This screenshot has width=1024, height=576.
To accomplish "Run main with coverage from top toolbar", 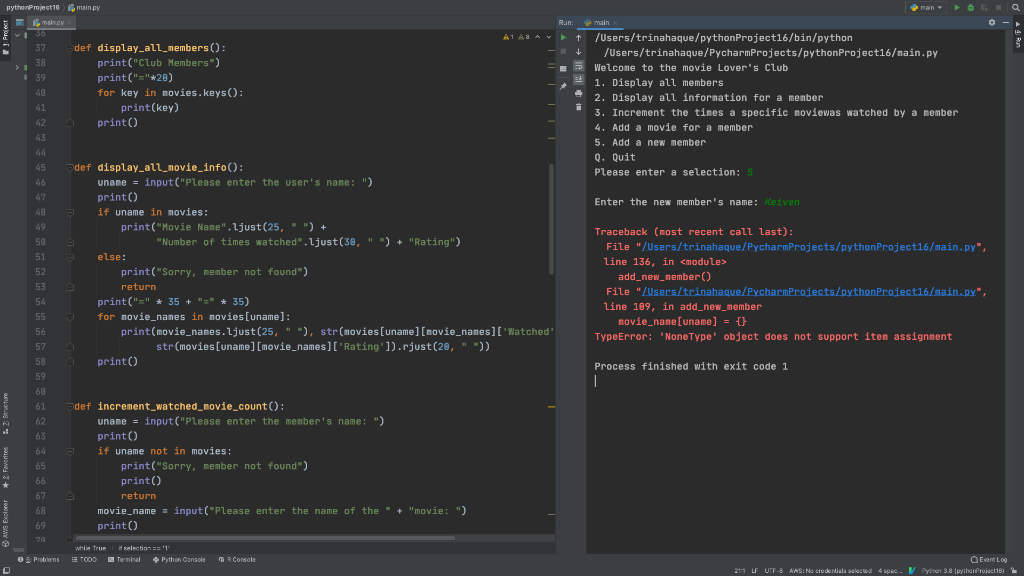I will 984,7.
